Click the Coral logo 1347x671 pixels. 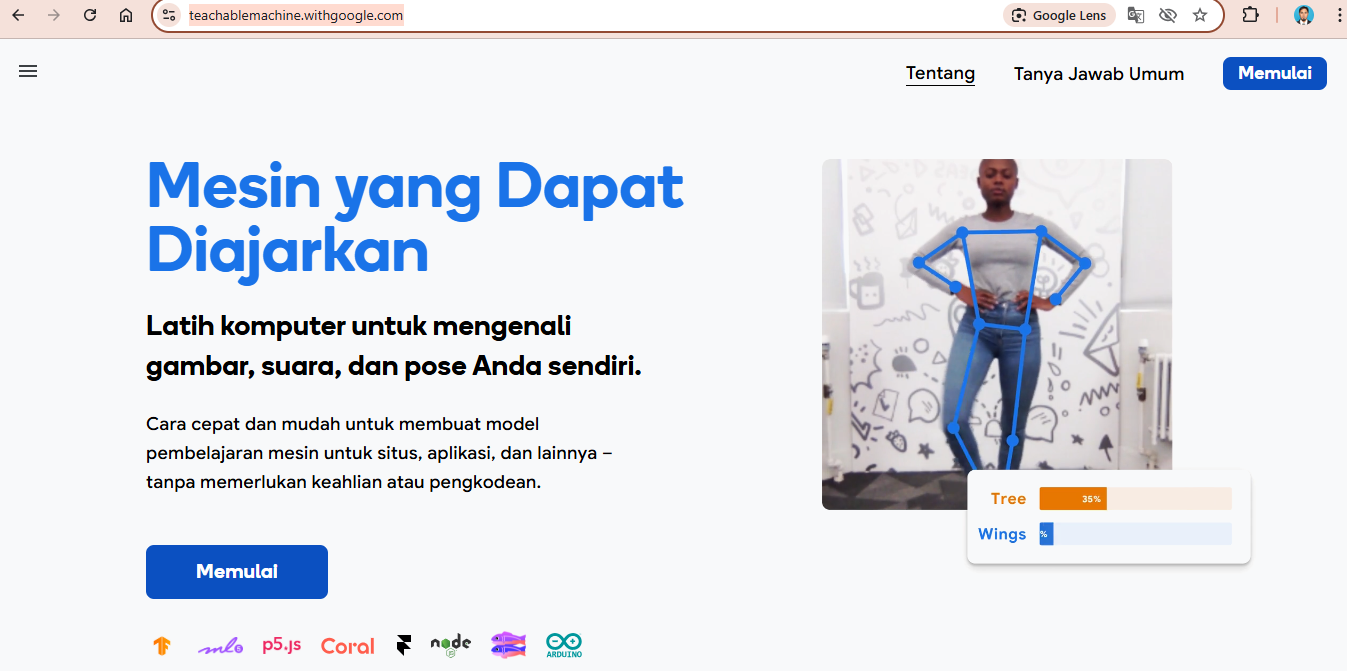pos(348,646)
